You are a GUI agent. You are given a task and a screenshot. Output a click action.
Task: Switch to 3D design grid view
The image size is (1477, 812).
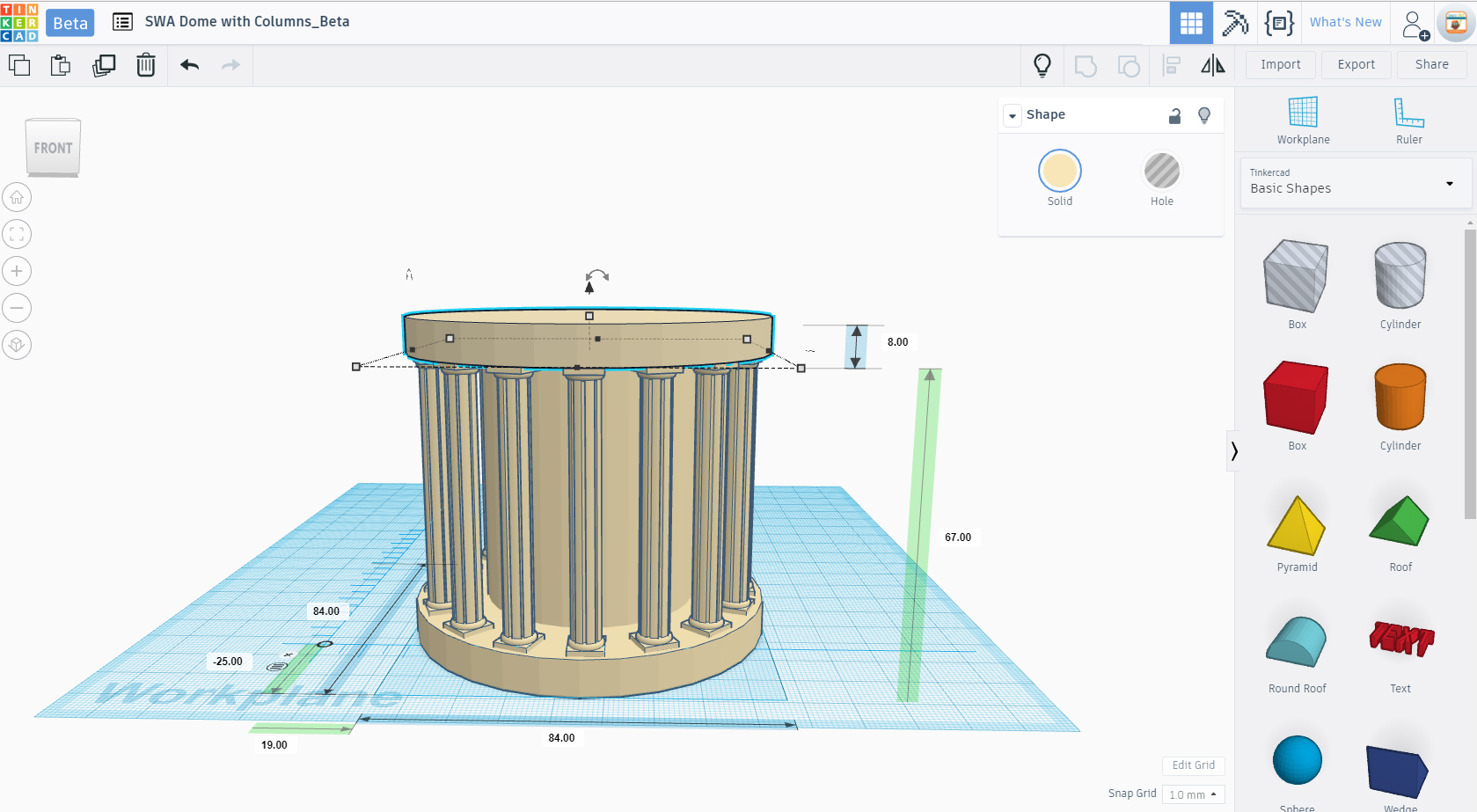coord(1191,23)
